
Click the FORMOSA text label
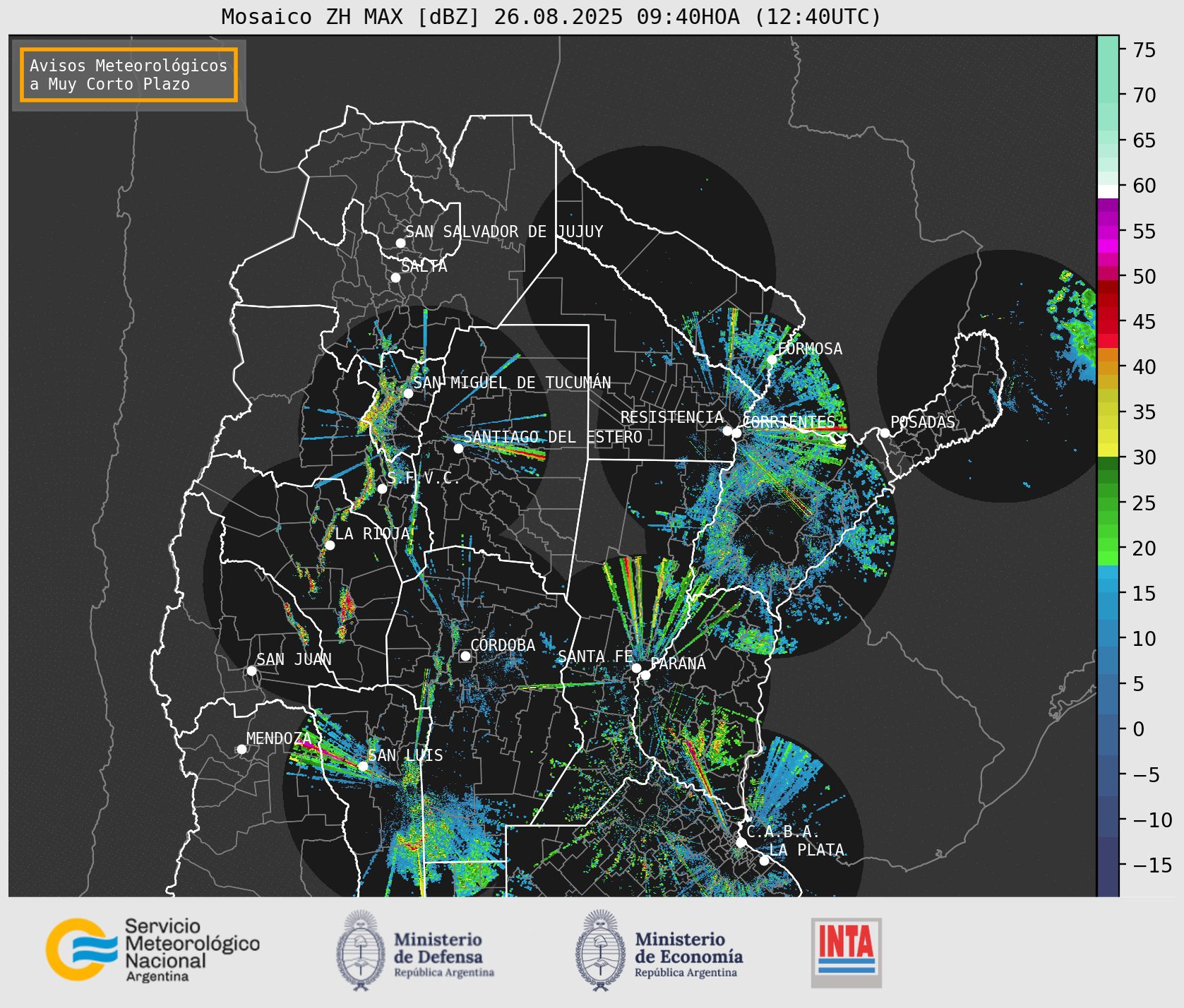[810, 349]
